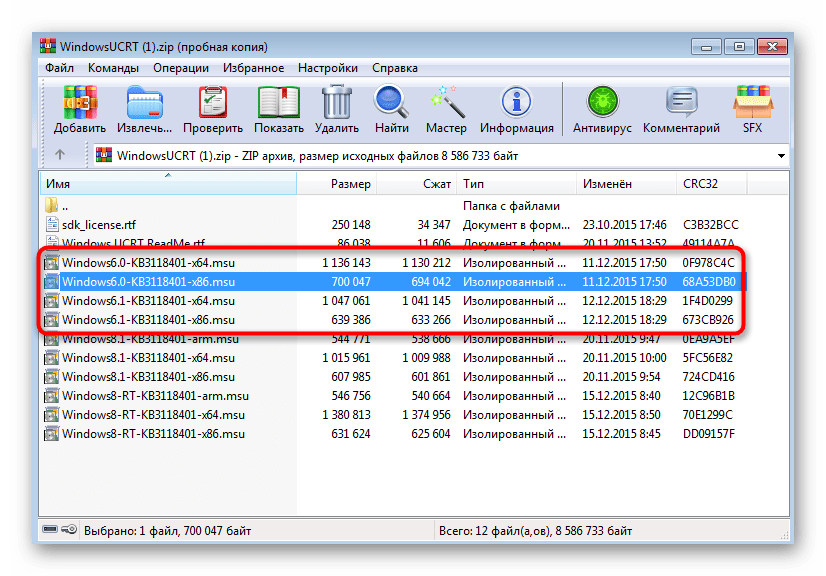Click CRC32 value C3B32BCC
The width and height of the screenshot is (826, 576).
(711, 224)
